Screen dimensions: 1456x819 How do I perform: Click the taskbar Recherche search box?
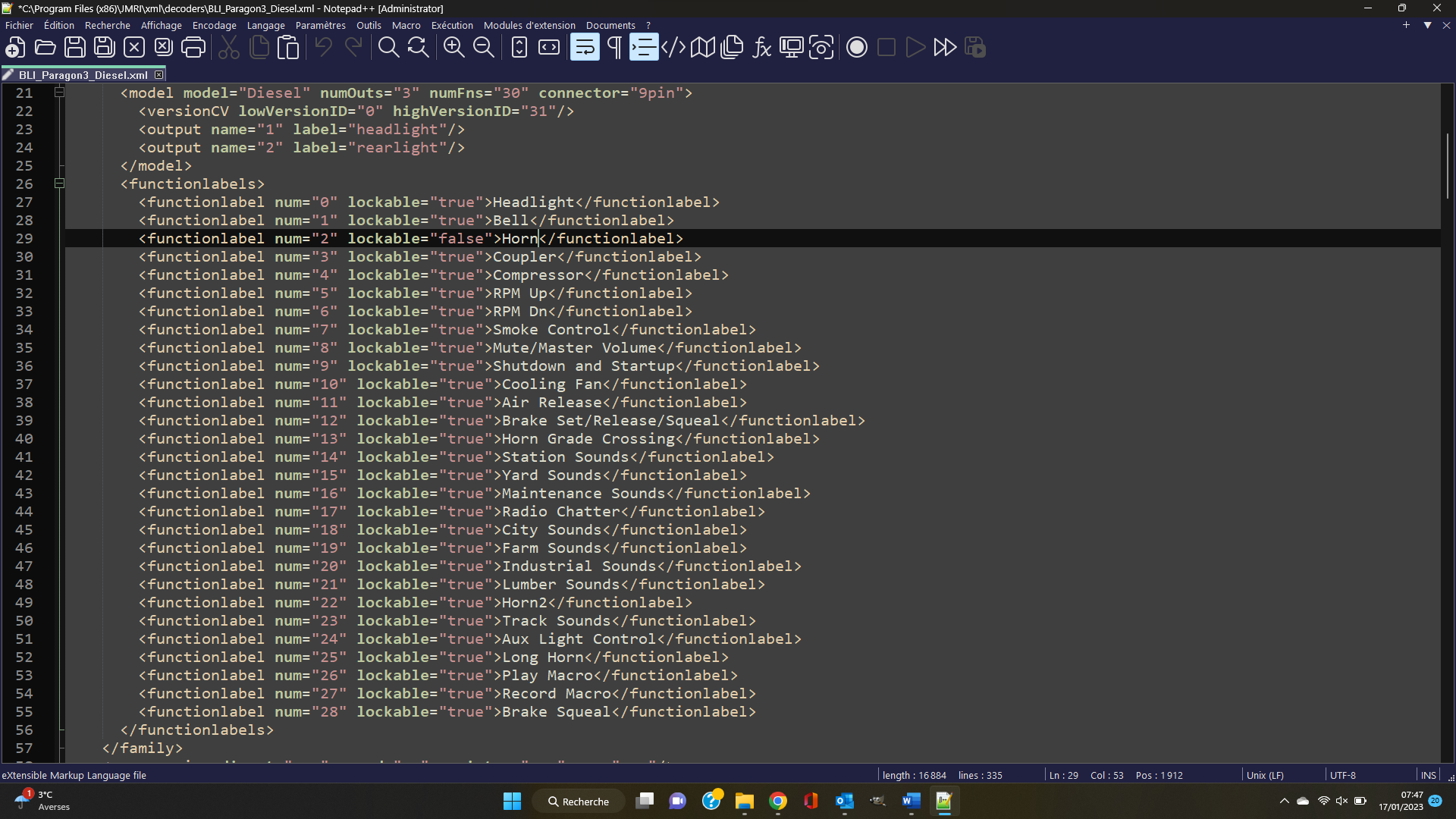[579, 802]
